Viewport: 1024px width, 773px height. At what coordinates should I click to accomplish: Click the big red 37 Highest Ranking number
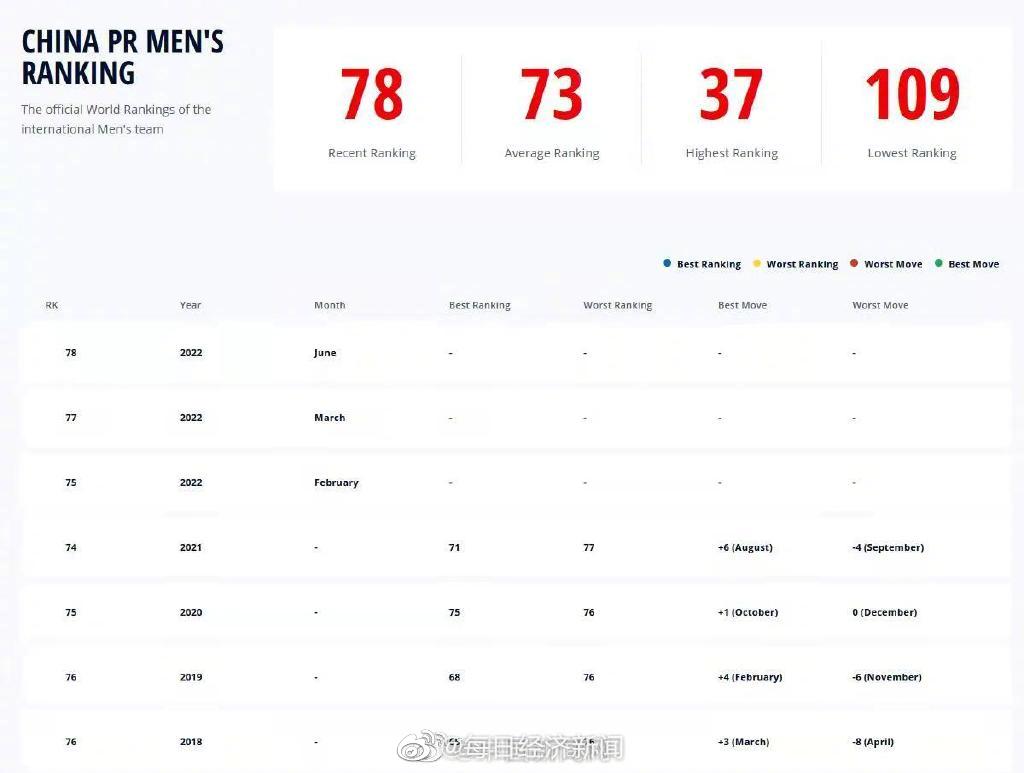[x=731, y=94]
